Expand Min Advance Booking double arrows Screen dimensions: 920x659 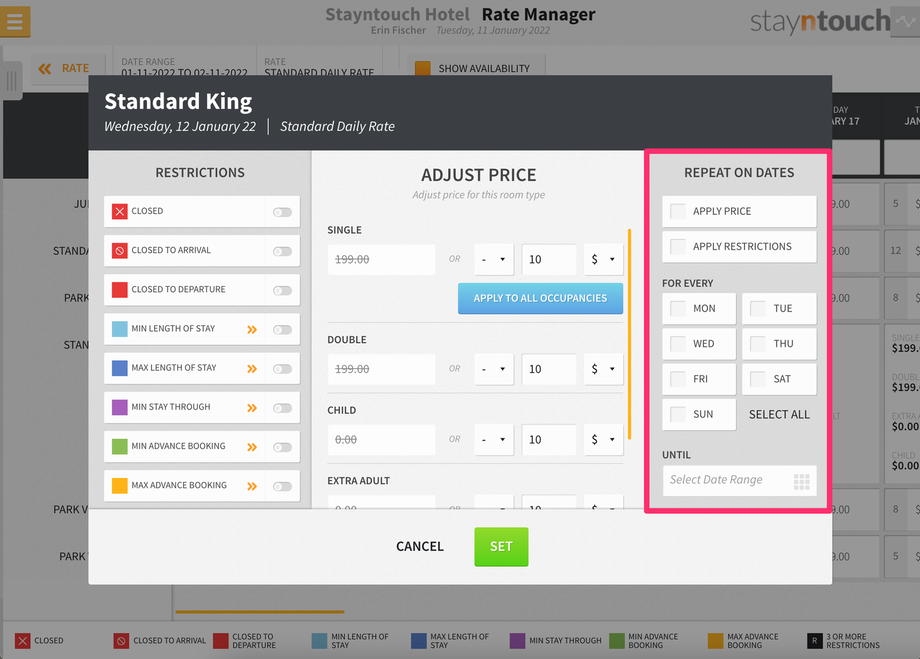(x=252, y=447)
